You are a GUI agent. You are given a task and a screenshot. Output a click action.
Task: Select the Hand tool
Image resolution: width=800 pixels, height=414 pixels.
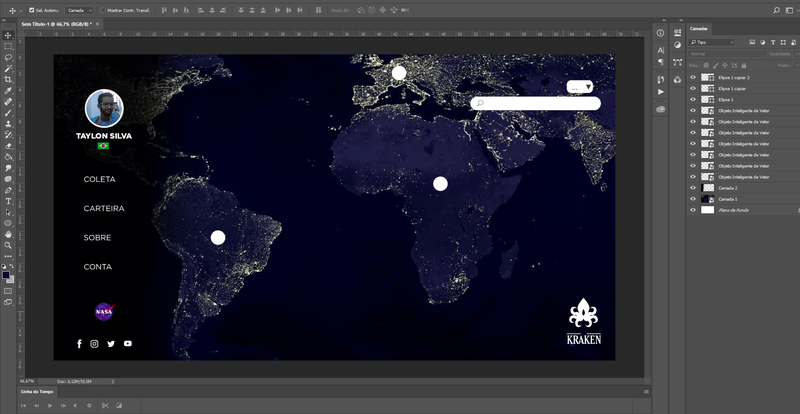tap(8, 234)
